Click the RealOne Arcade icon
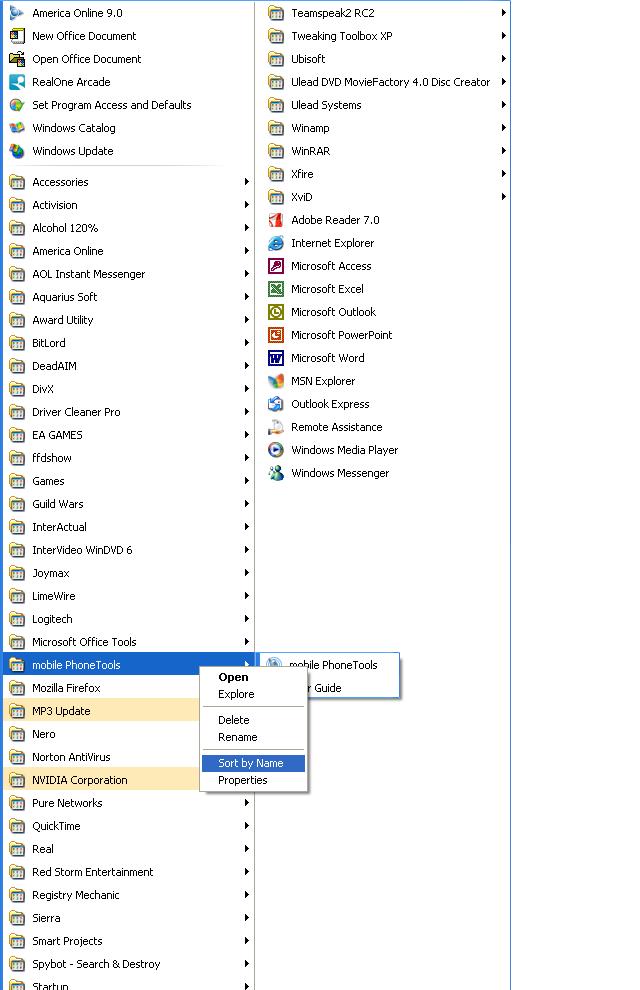Image resolution: width=640 pixels, height=990 pixels. coord(17,82)
